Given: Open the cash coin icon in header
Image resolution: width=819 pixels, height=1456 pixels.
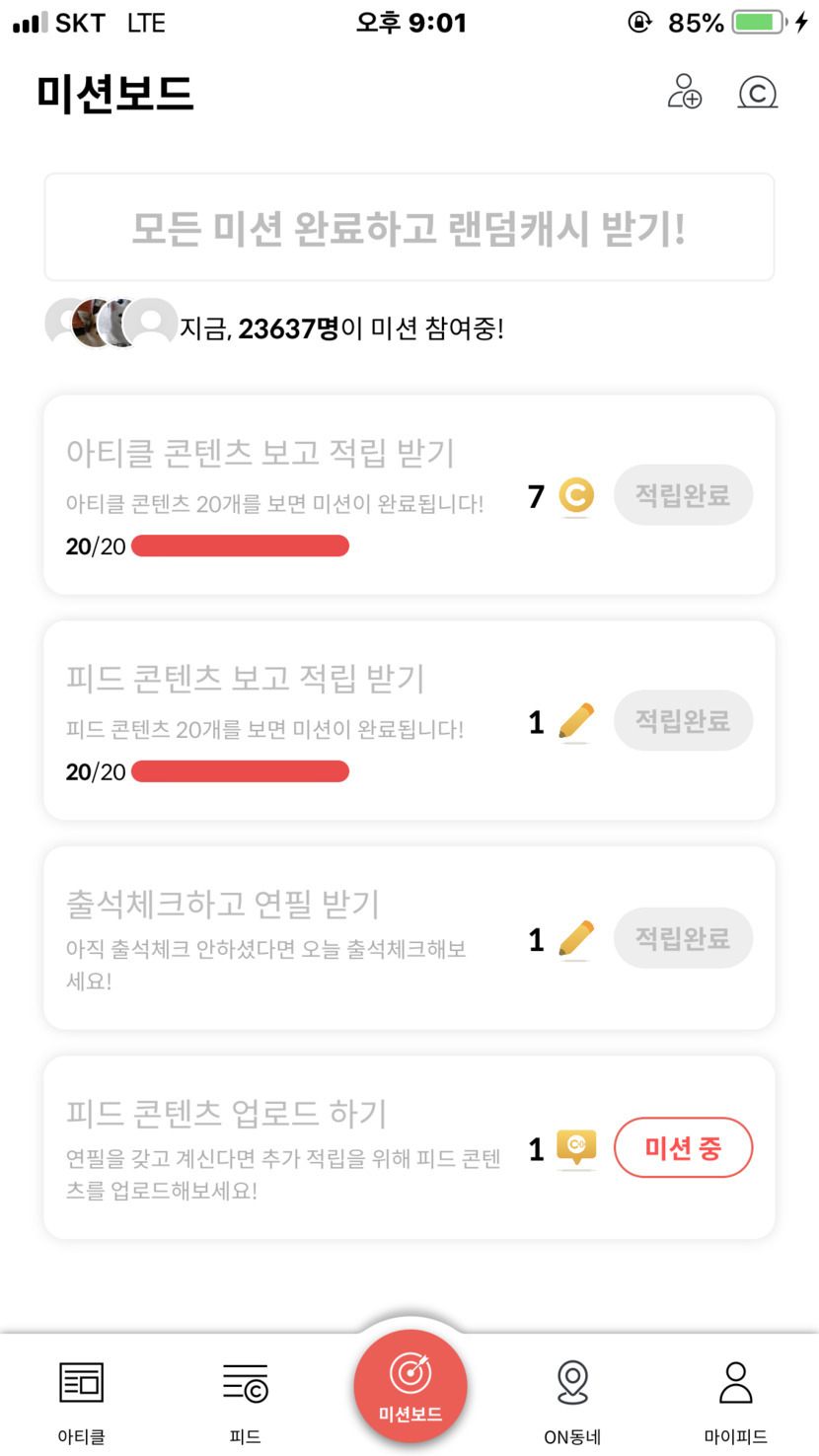Looking at the screenshot, I should pos(757,93).
